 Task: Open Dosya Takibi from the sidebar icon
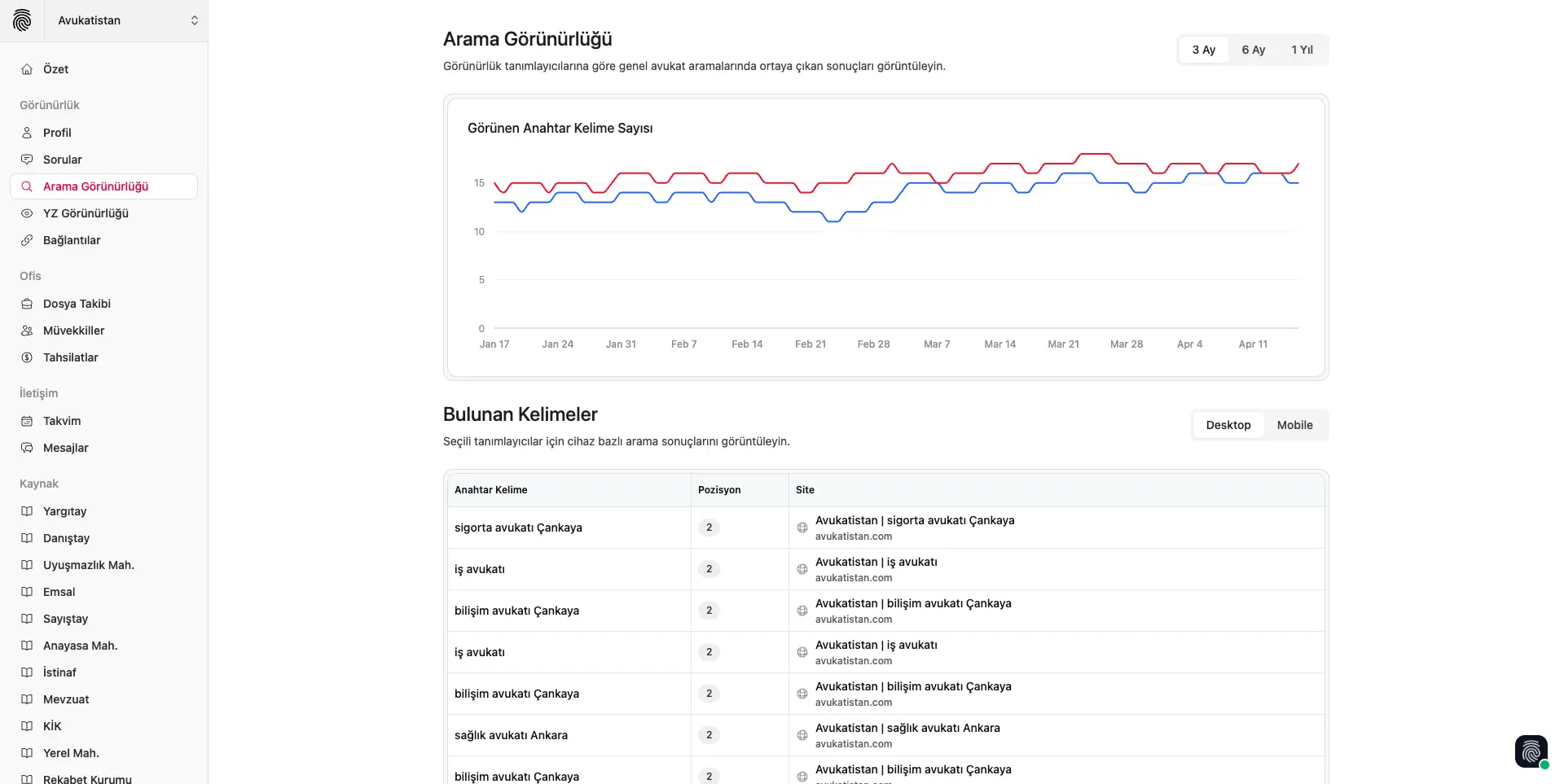click(27, 304)
